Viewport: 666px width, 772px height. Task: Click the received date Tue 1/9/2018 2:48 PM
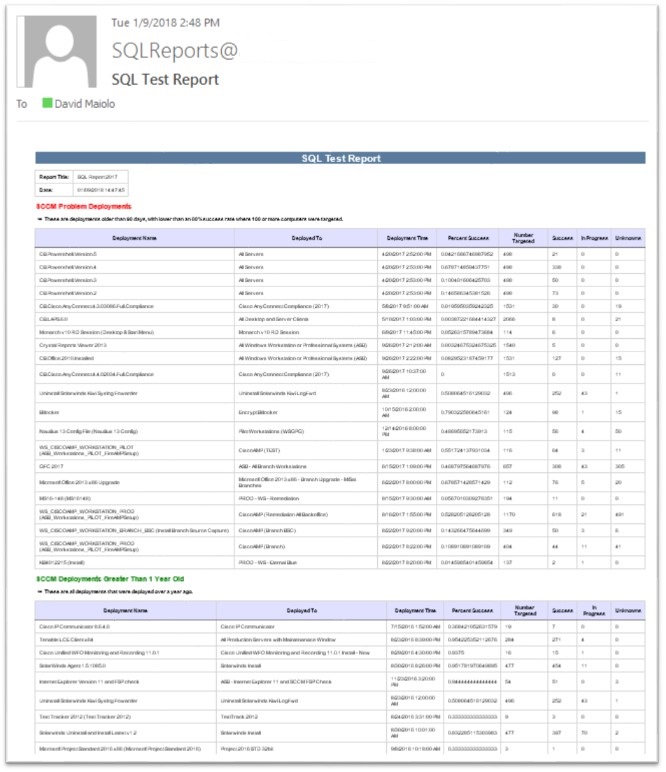165,23
